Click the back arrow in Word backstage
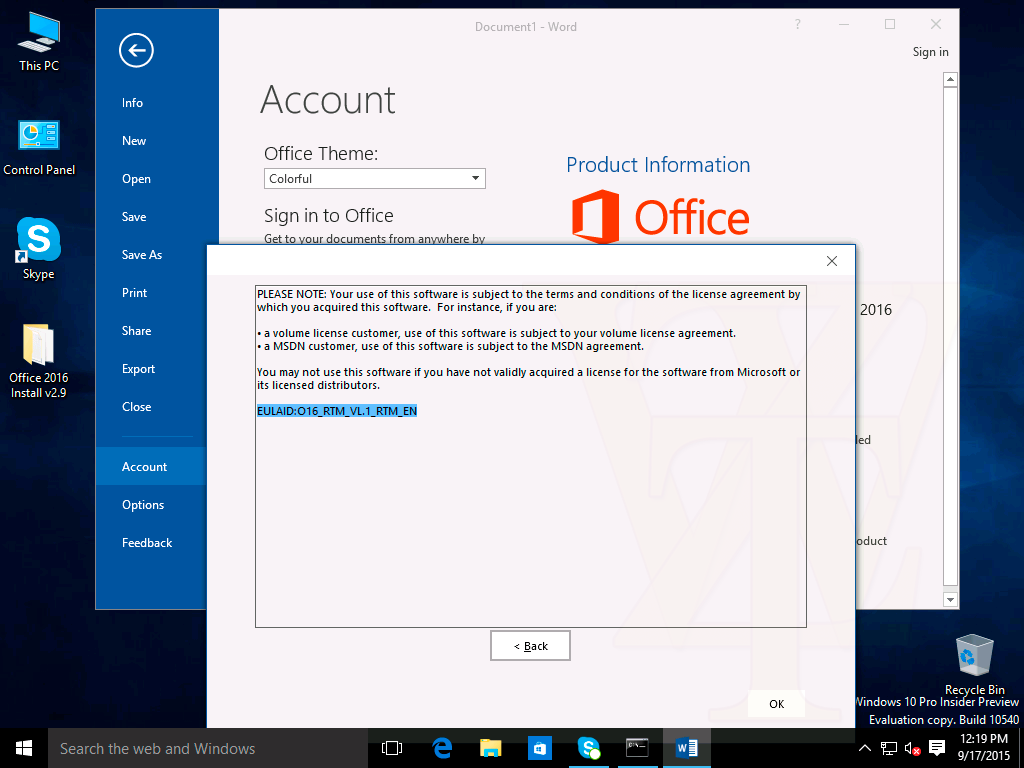 pyautogui.click(x=136, y=50)
